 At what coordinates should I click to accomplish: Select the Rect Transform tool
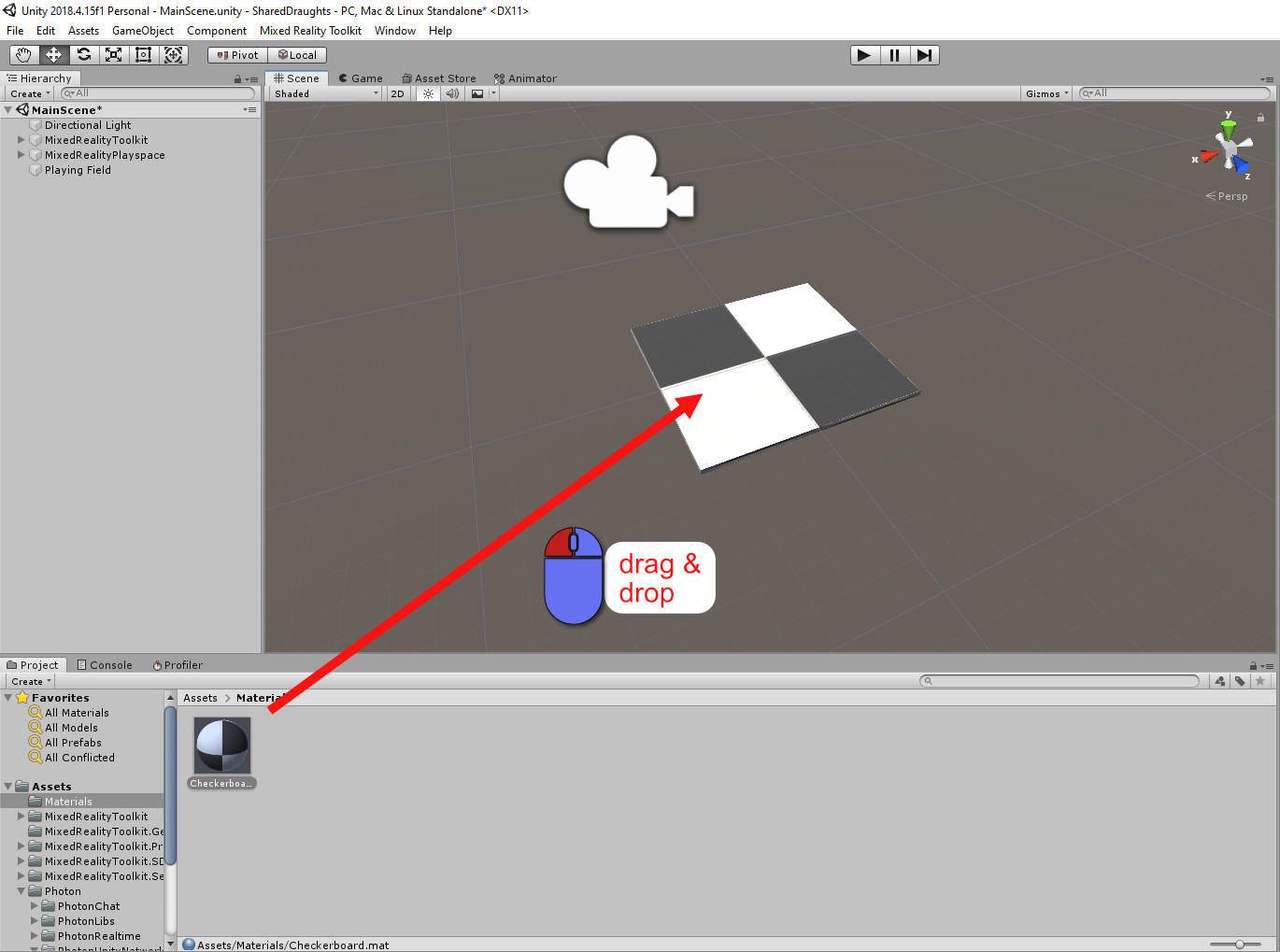(144, 55)
